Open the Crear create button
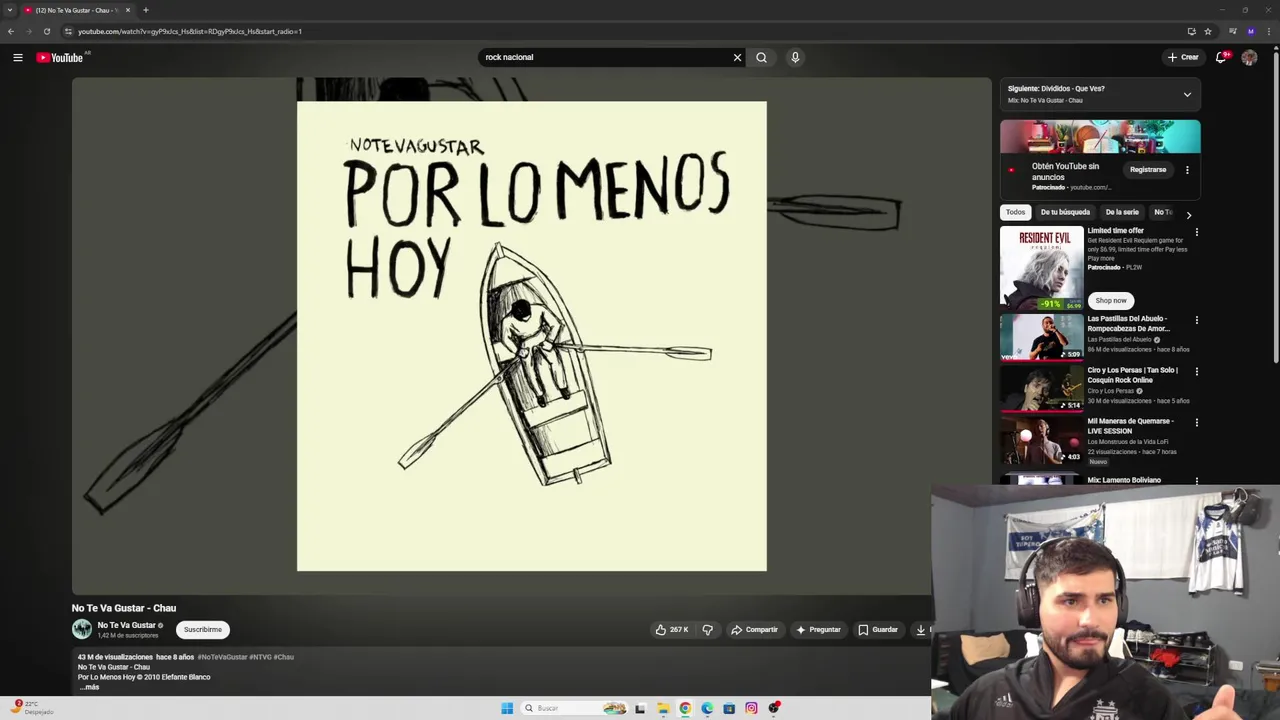 click(x=1182, y=57)
